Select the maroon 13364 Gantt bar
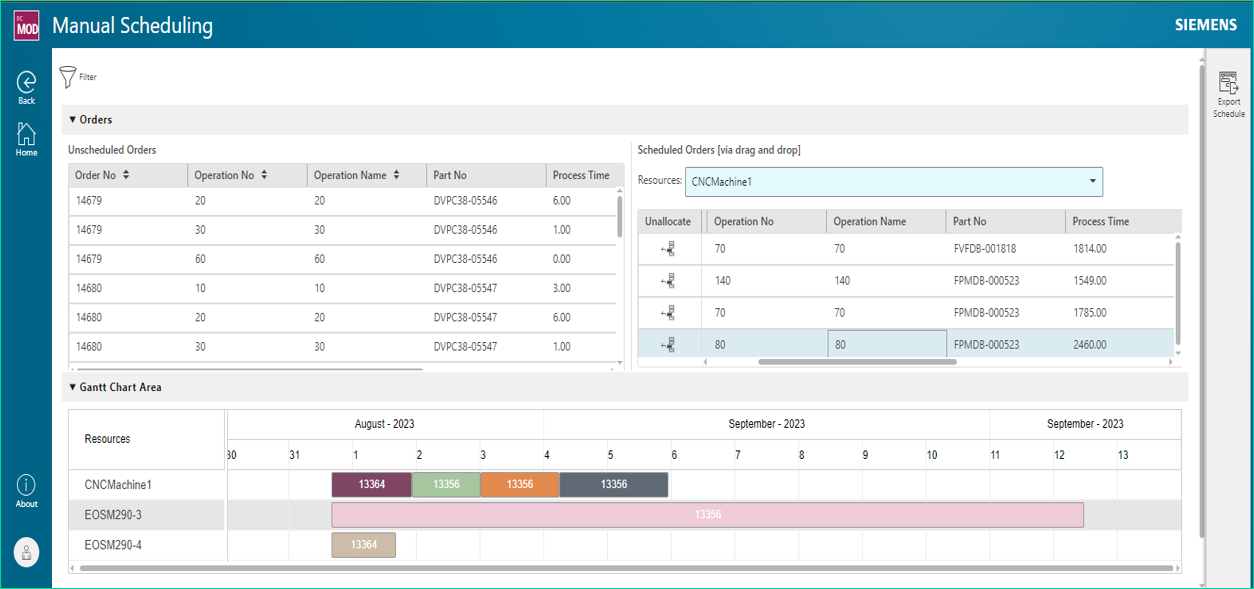The height and width of the screenshot is (589, 1254). (x=371, y=485)
